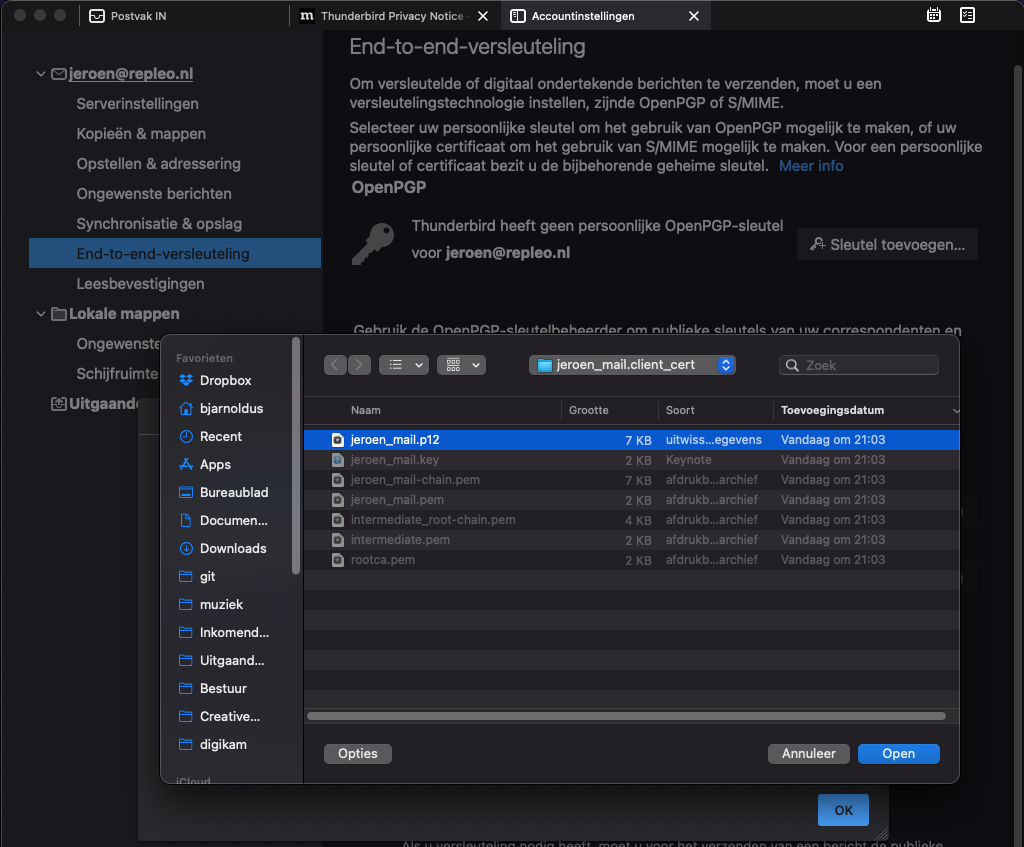This screenshot has width=1024, height=847.
Task: Click the Bureaublad desktop icon
Action: (186, 492)
